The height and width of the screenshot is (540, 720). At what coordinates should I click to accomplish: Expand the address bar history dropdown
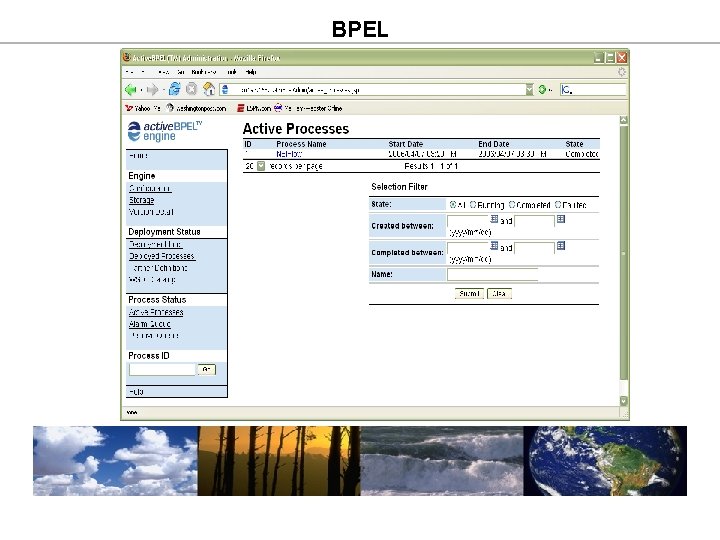pyautogui.click(x=529, y=90)
